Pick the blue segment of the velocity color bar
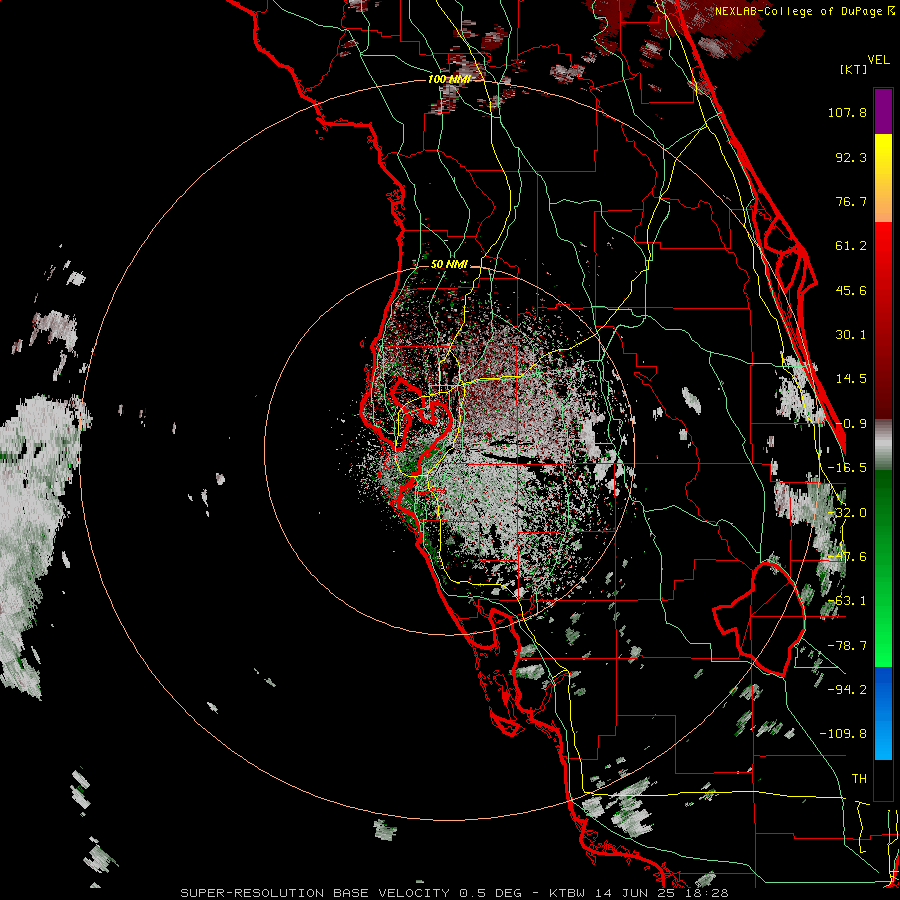Image resolution: width=900 pixels, height=900 pixels. click(x=883, y=713)
